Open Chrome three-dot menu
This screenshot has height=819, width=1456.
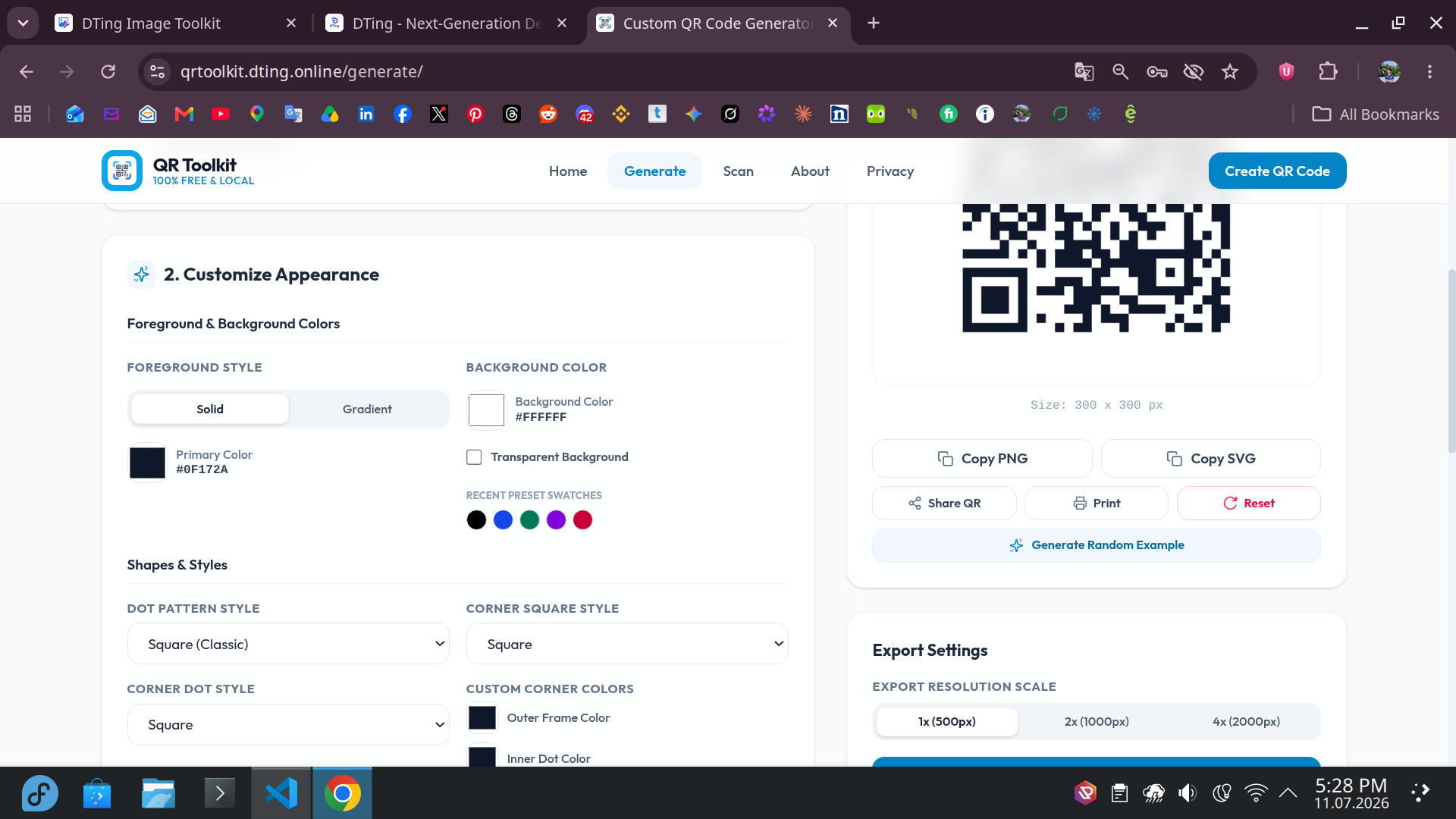[x=1429, y=71]
